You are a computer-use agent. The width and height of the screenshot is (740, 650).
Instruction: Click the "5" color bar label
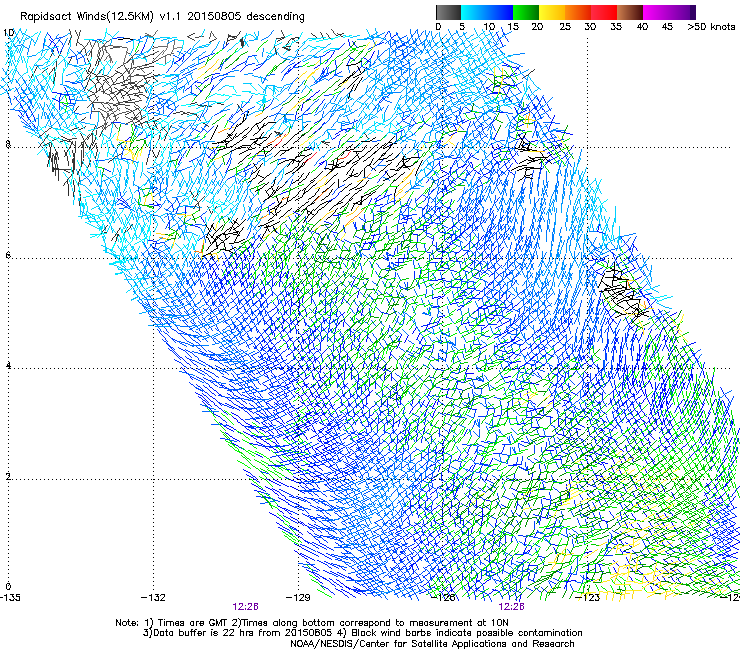(x=462, y=27)
